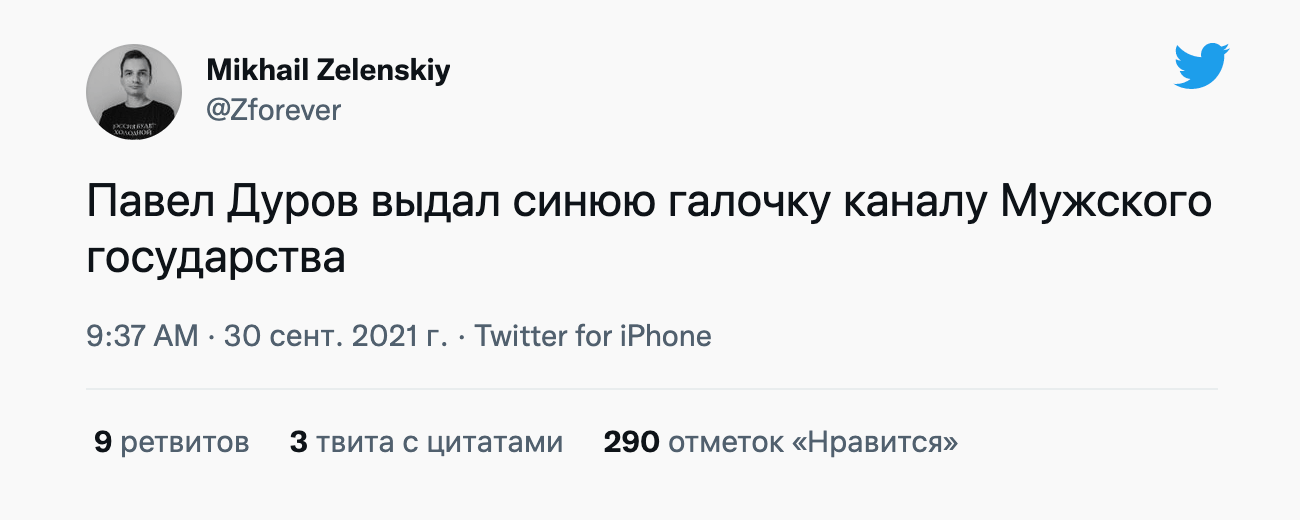Open the @Zforever handle link

[x=273, y=109]
